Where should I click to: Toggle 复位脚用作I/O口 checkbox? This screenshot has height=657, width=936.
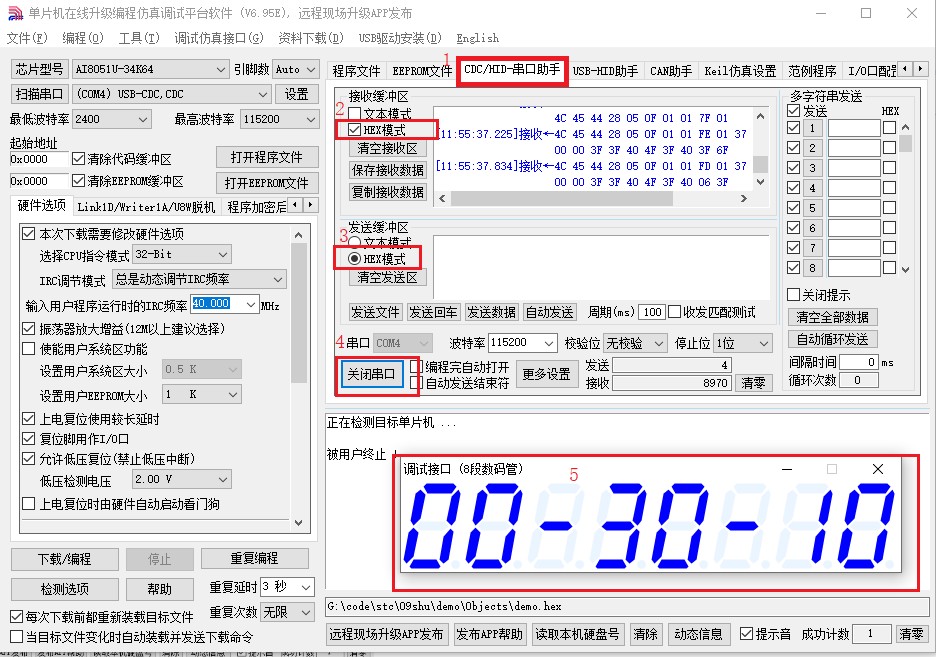point(28,439)
